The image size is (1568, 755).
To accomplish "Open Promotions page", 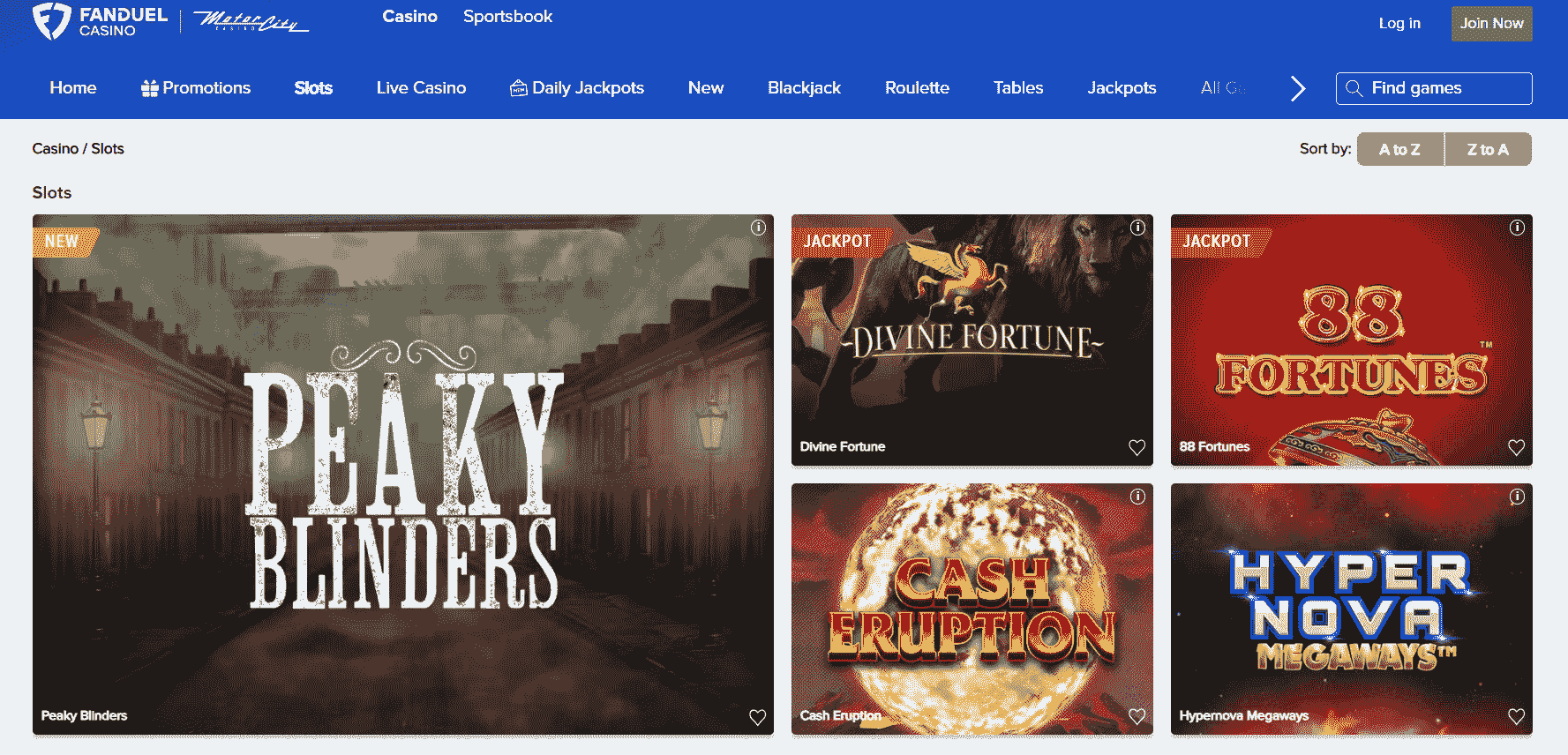I will (x=196, y=88).
